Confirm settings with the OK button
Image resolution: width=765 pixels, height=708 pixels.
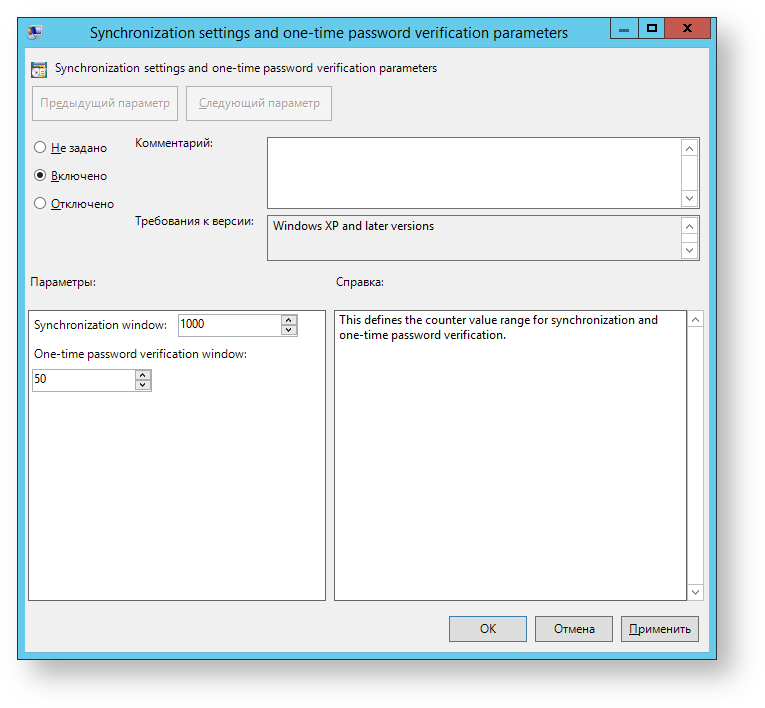click(487, 628)
